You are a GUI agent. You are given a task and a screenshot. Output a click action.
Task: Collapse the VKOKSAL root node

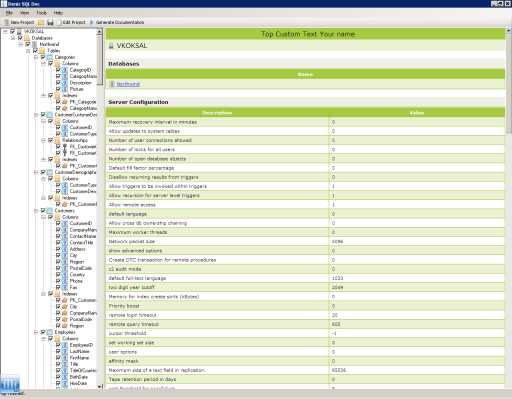[5, 31]
